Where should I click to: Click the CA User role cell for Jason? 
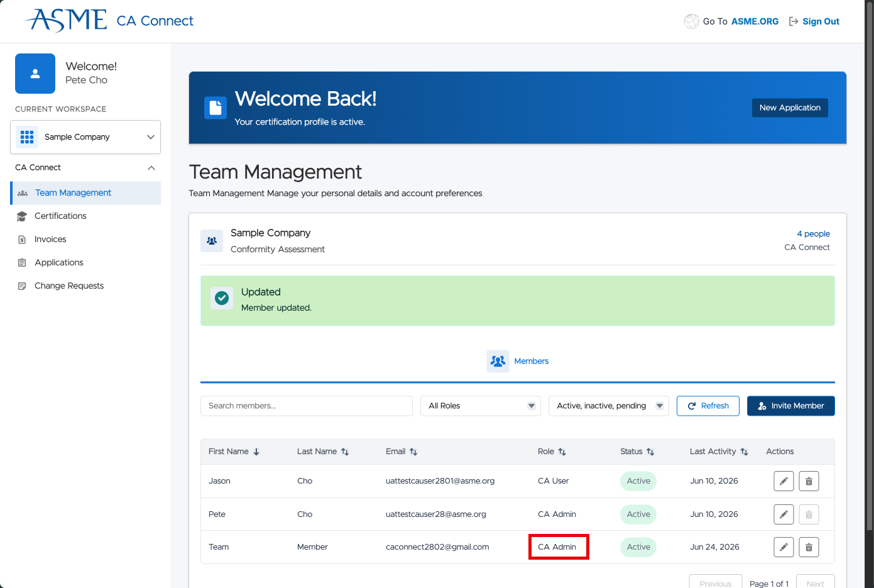click(553, 481)
